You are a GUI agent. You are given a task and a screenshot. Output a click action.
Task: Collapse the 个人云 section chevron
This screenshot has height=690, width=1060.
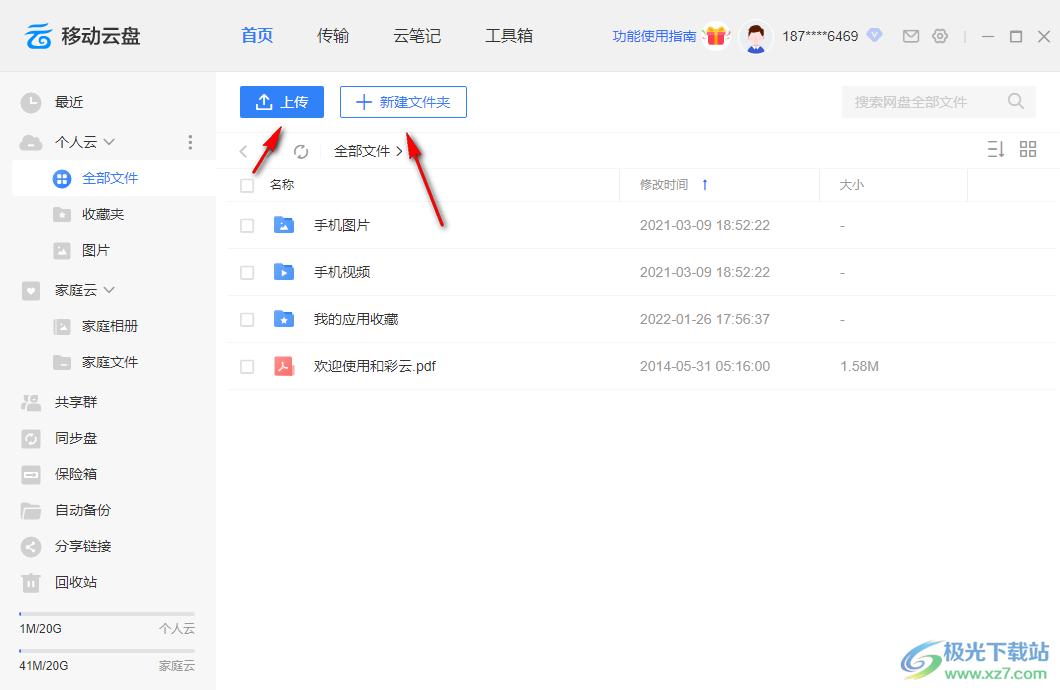110,142
